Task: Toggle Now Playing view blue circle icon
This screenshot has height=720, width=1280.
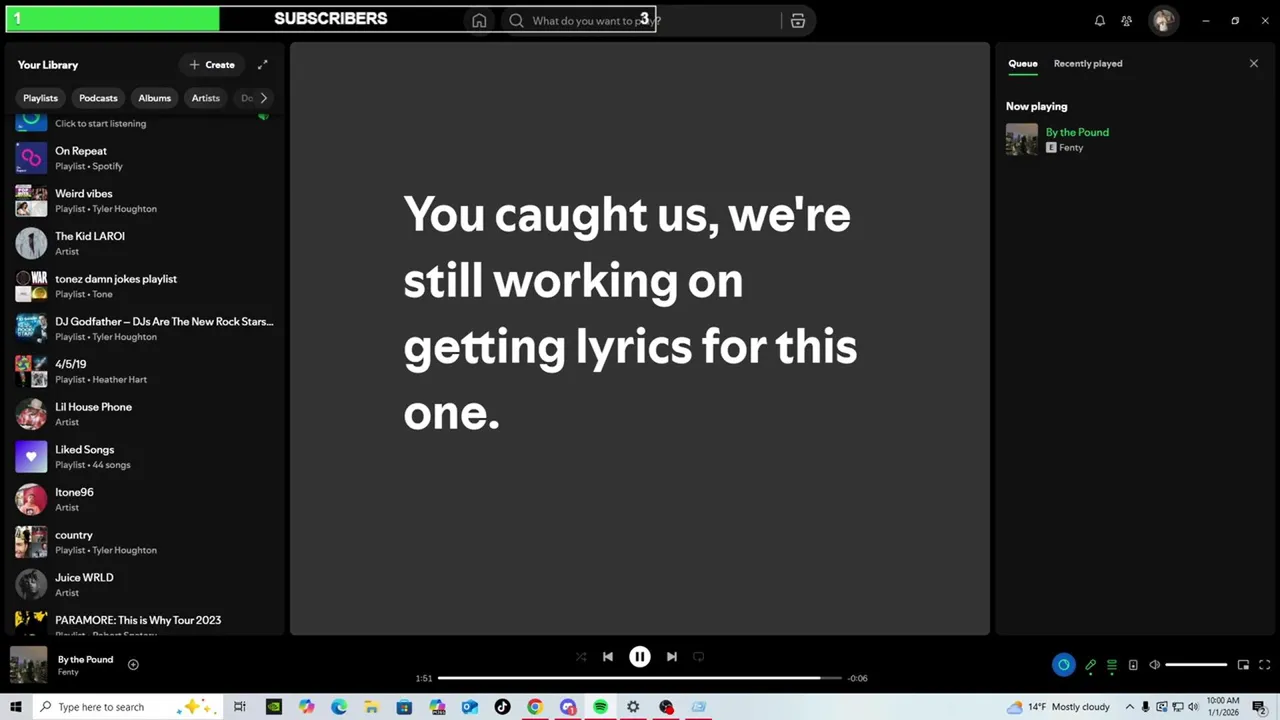Action: click(1063, 665)
